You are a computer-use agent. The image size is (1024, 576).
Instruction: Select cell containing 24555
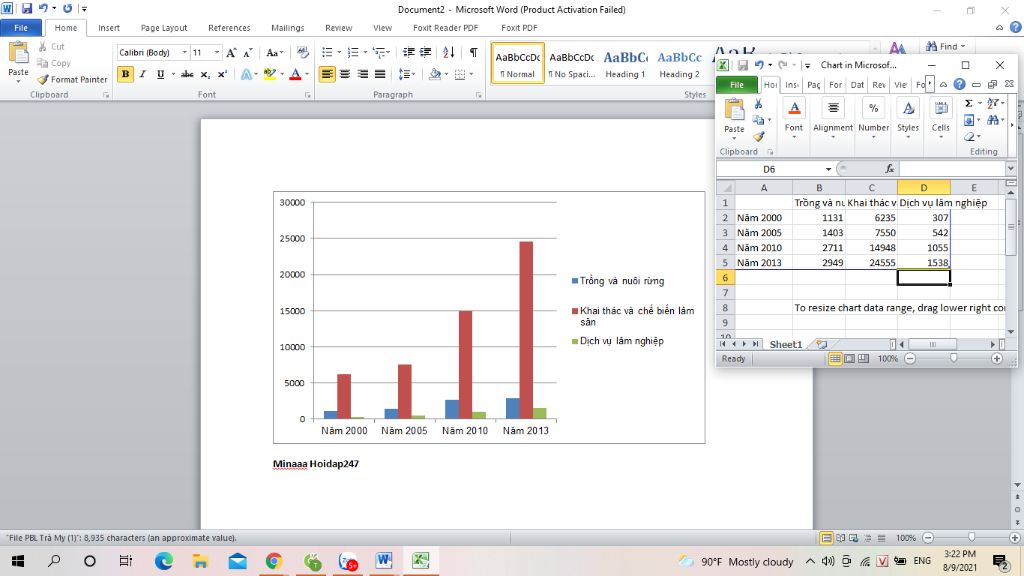click(x=871, y=263)
